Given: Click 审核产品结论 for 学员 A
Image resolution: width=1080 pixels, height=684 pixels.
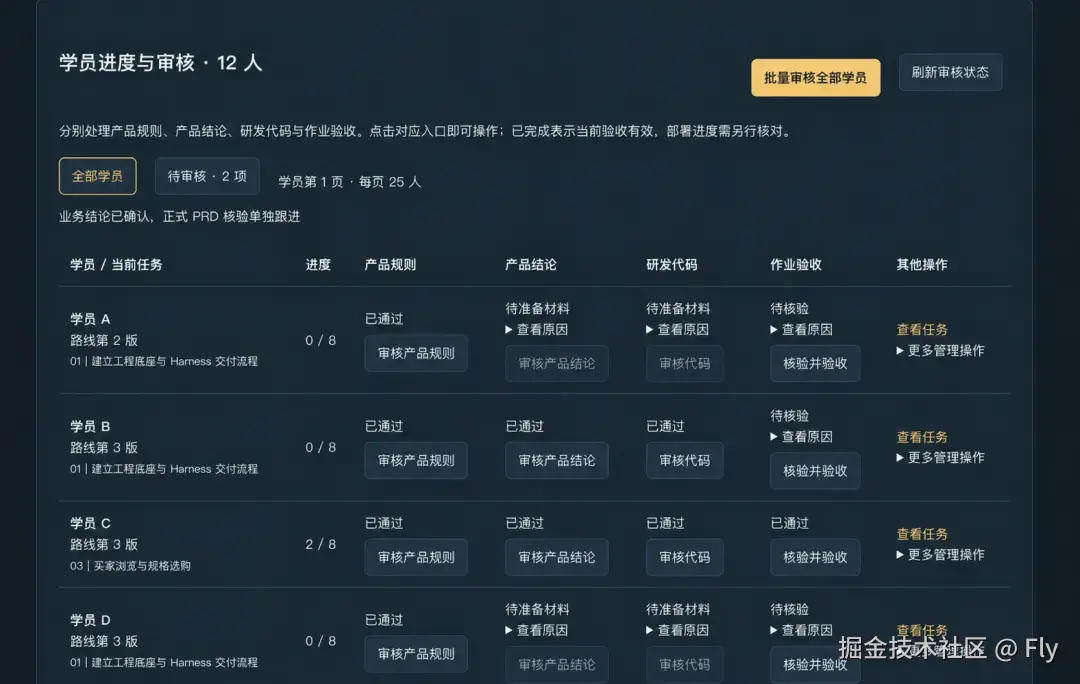Looking at the screenshot, I should click(x=557, y=363).
